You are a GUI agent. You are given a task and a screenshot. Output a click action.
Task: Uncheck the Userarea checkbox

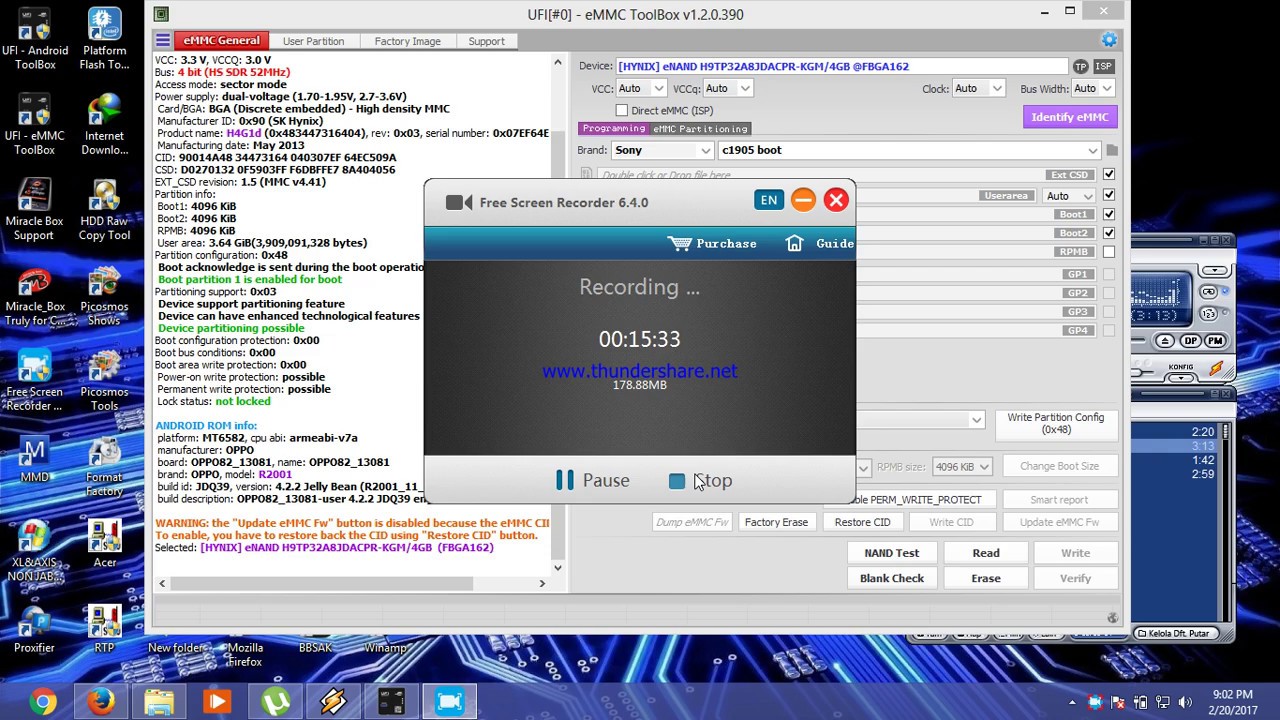coord(1108,195)
